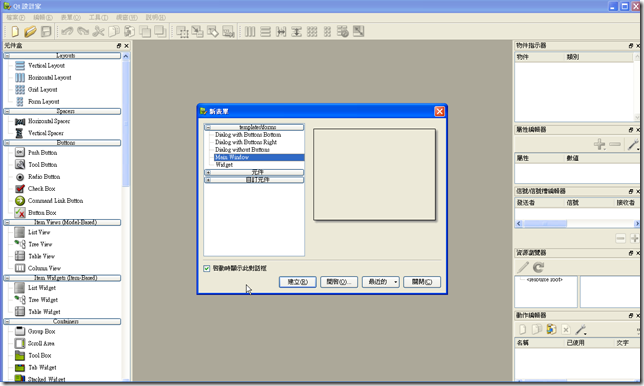Click the Lay Out in Form toolbar icon

tap(327, 31)
